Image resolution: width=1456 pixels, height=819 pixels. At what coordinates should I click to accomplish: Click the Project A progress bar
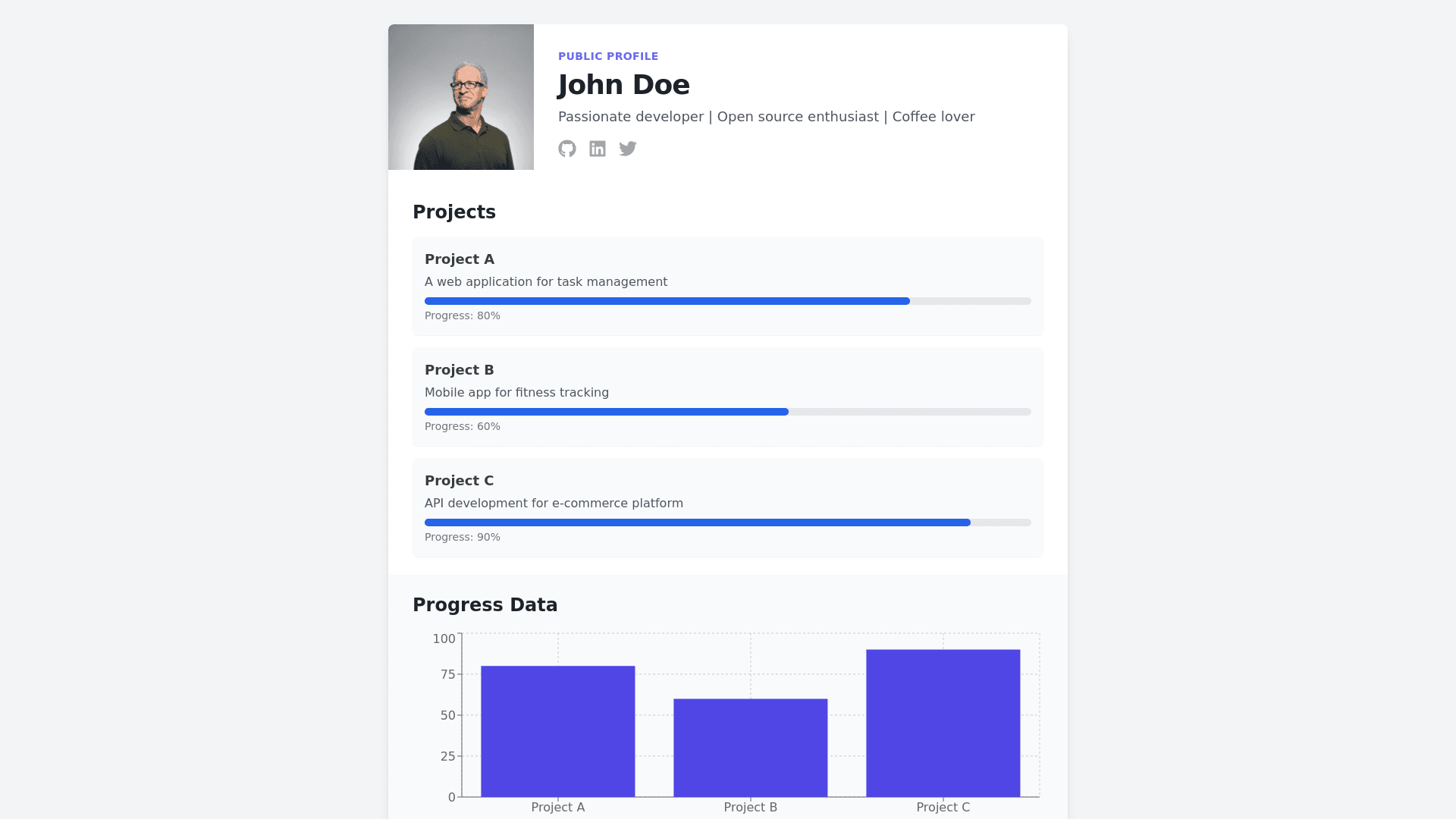(x=727, y=301)
